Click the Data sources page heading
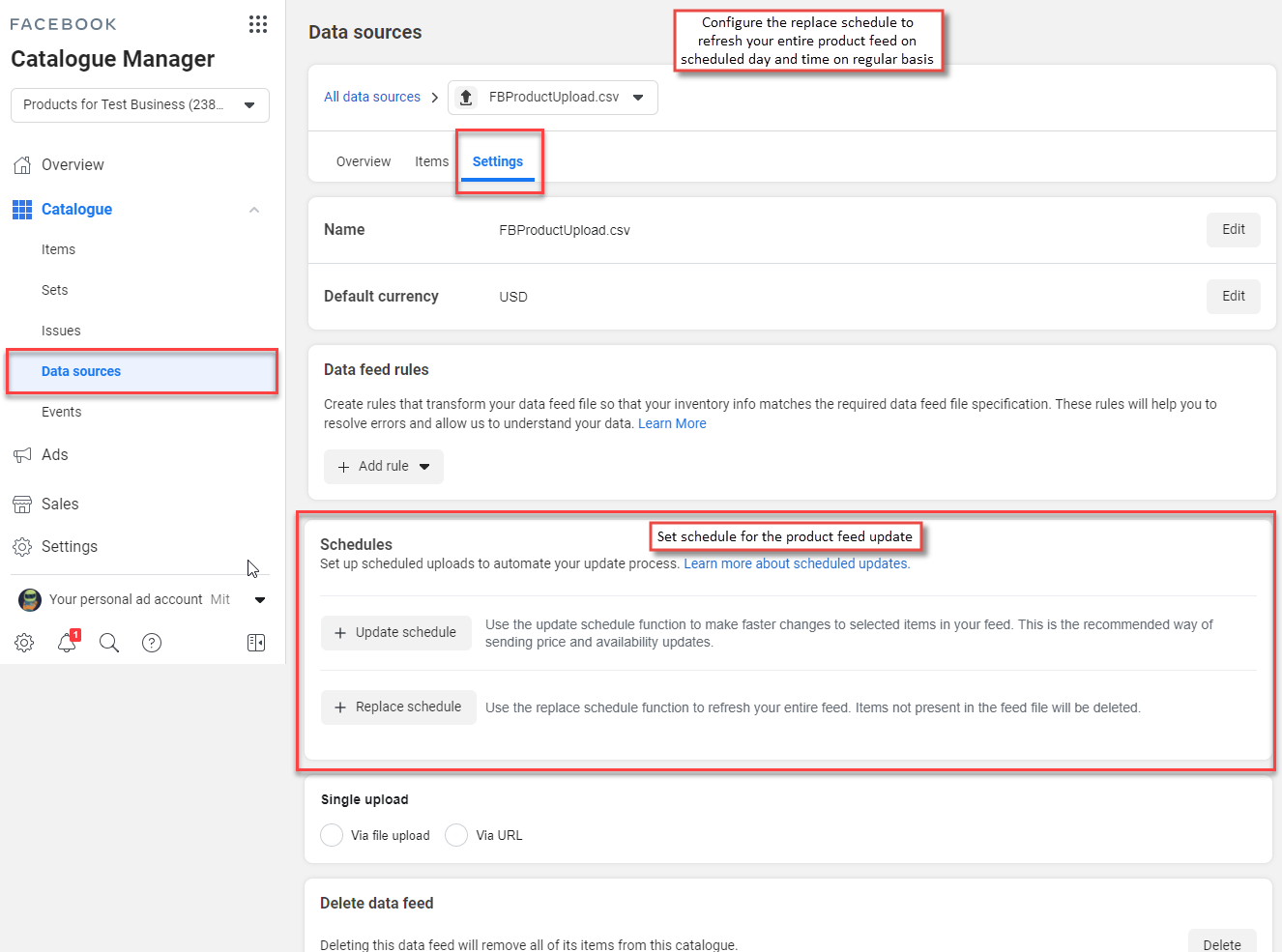Screen dimensions: 1282x952 365,33
